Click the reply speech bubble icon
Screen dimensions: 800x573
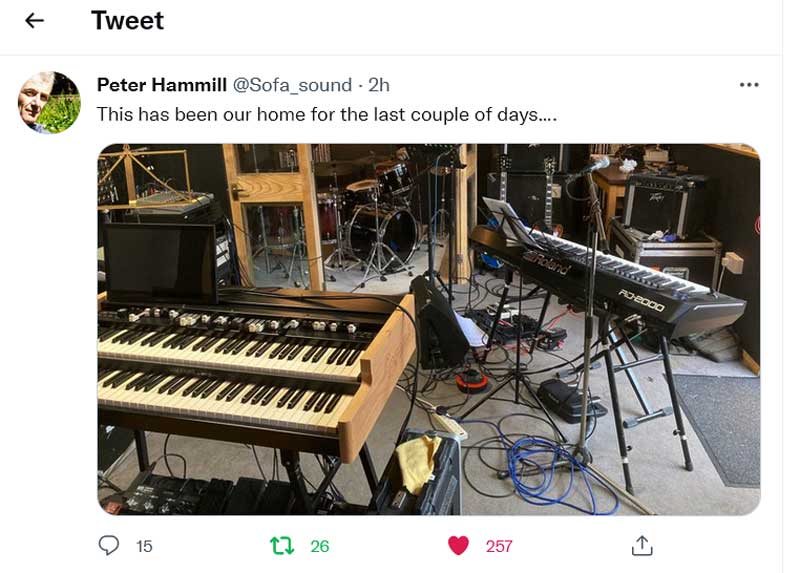(x=110, y=545)
